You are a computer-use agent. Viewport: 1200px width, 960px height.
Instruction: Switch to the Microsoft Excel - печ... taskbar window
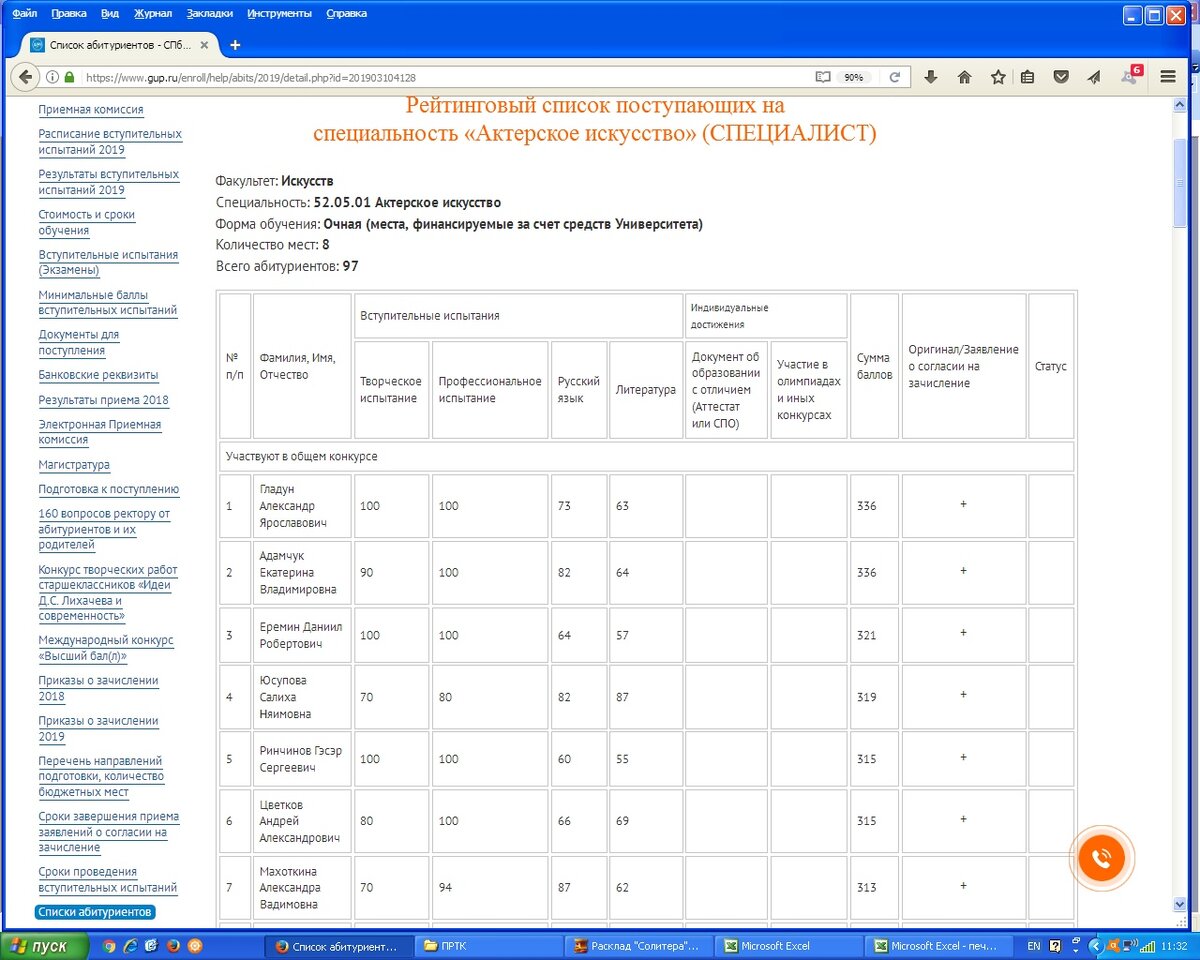pyautogui.click(x=937, y=945)
